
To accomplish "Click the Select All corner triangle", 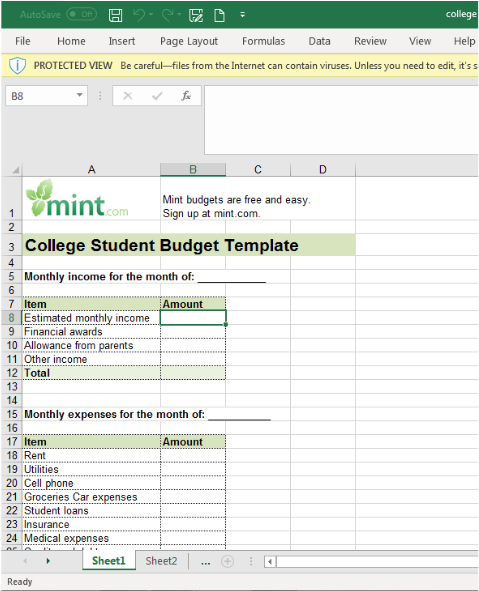I will [15, 170].
